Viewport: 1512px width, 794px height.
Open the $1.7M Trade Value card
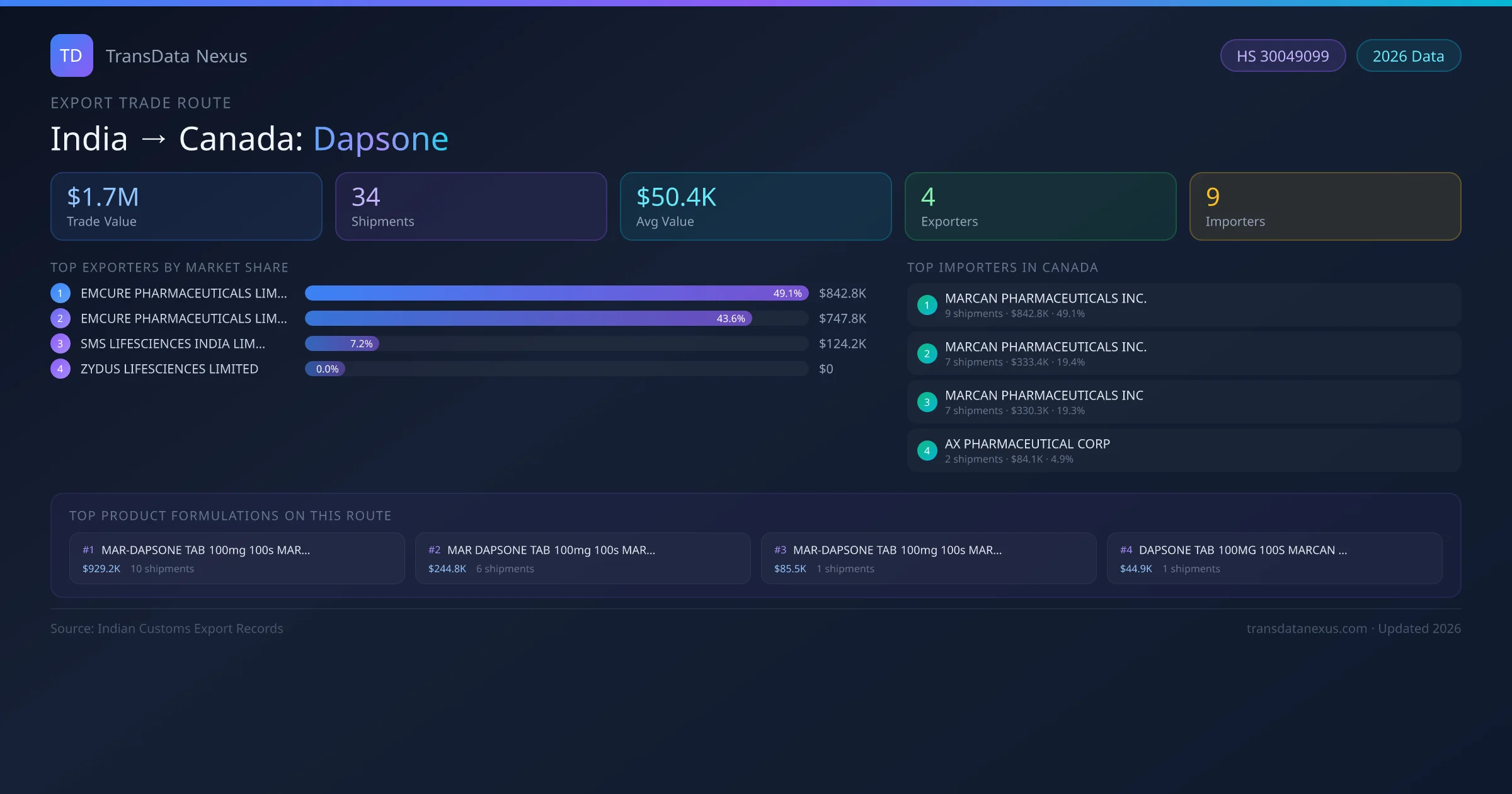186,207
